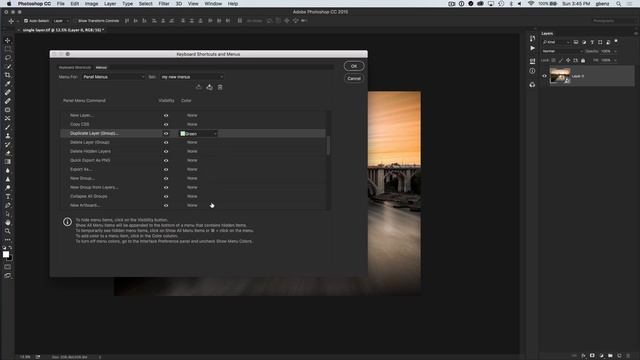Click delete menu set trash icon
The height and width of the screenshot is (360, 640).
(220, 87)
